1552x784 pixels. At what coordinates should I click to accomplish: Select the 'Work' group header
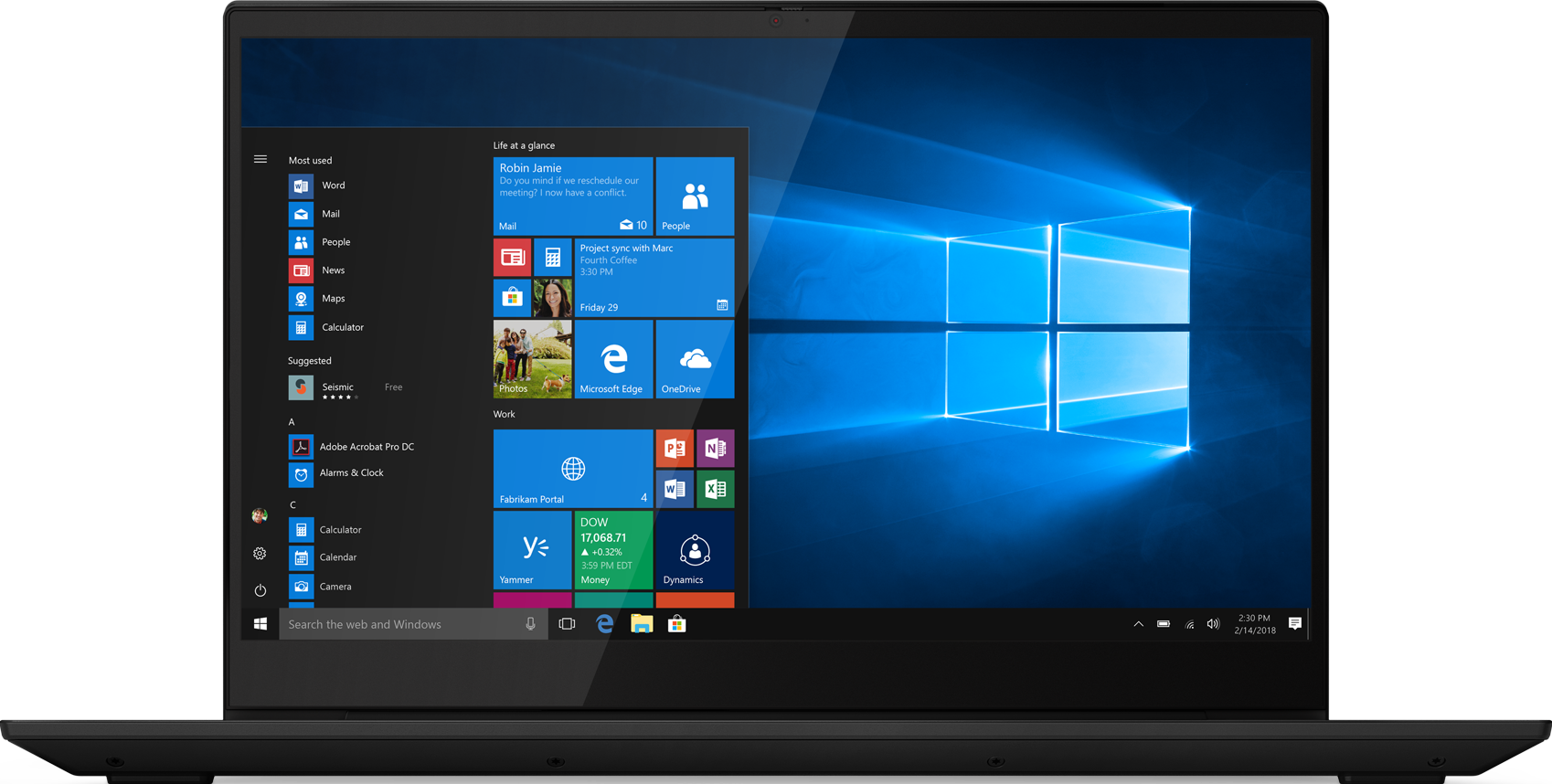pos(505,414)
